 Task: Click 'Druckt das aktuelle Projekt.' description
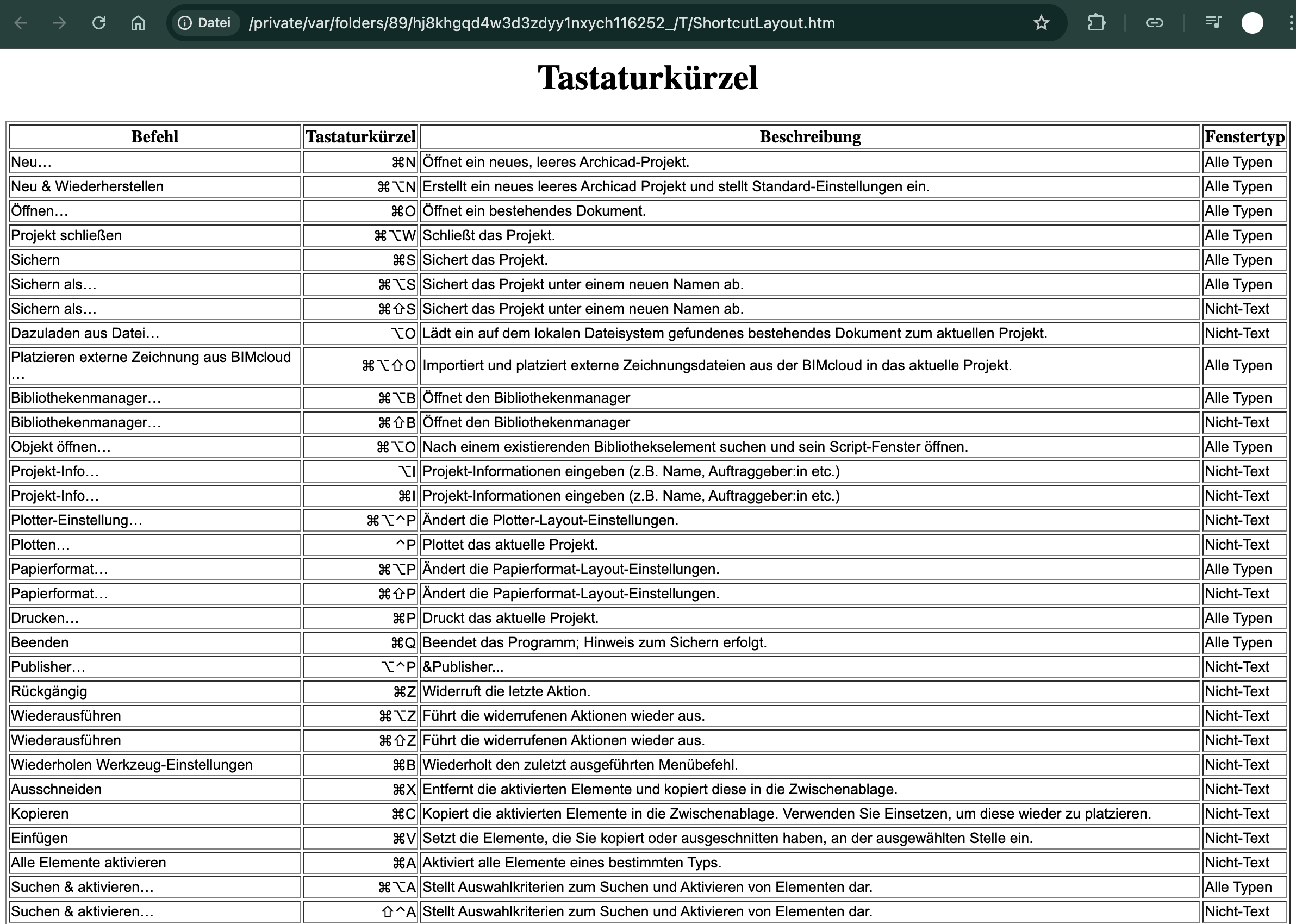point(510,619)
